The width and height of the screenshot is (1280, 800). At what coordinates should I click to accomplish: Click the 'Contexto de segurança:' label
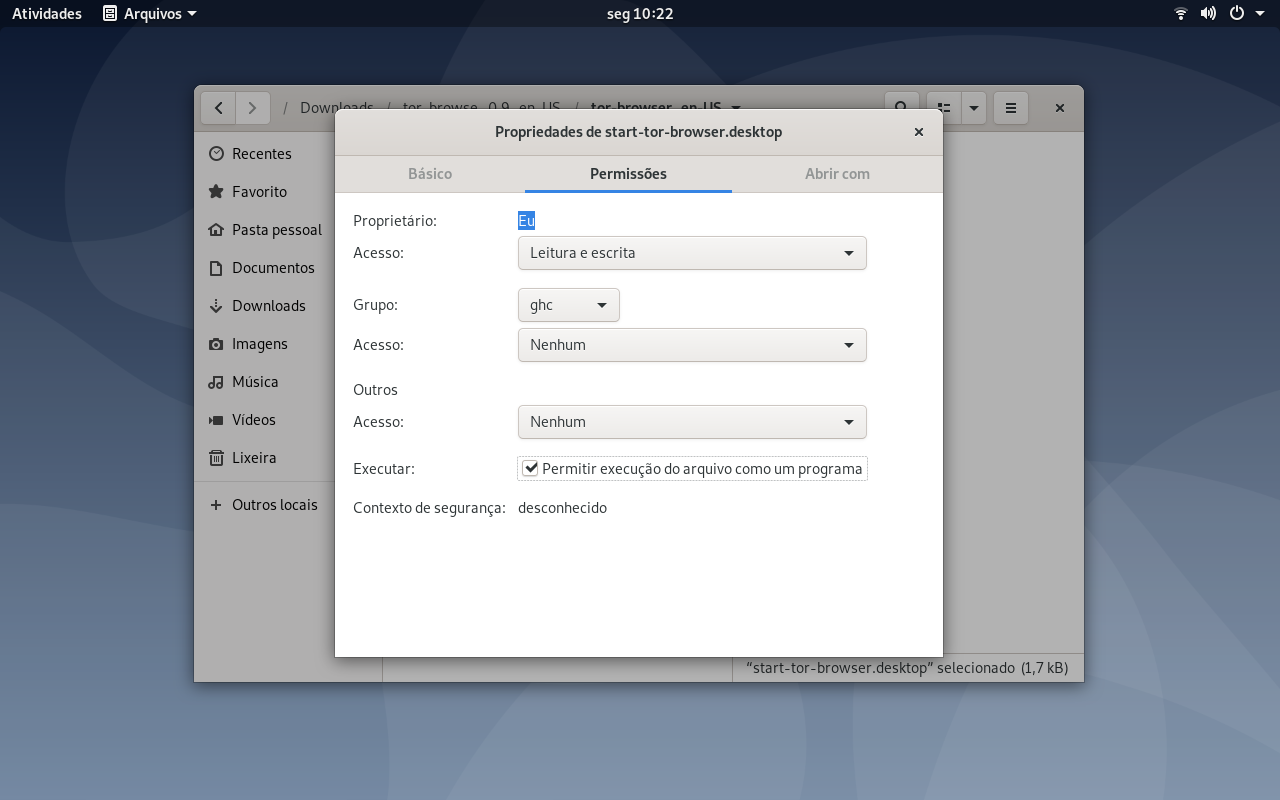(429, 508)
